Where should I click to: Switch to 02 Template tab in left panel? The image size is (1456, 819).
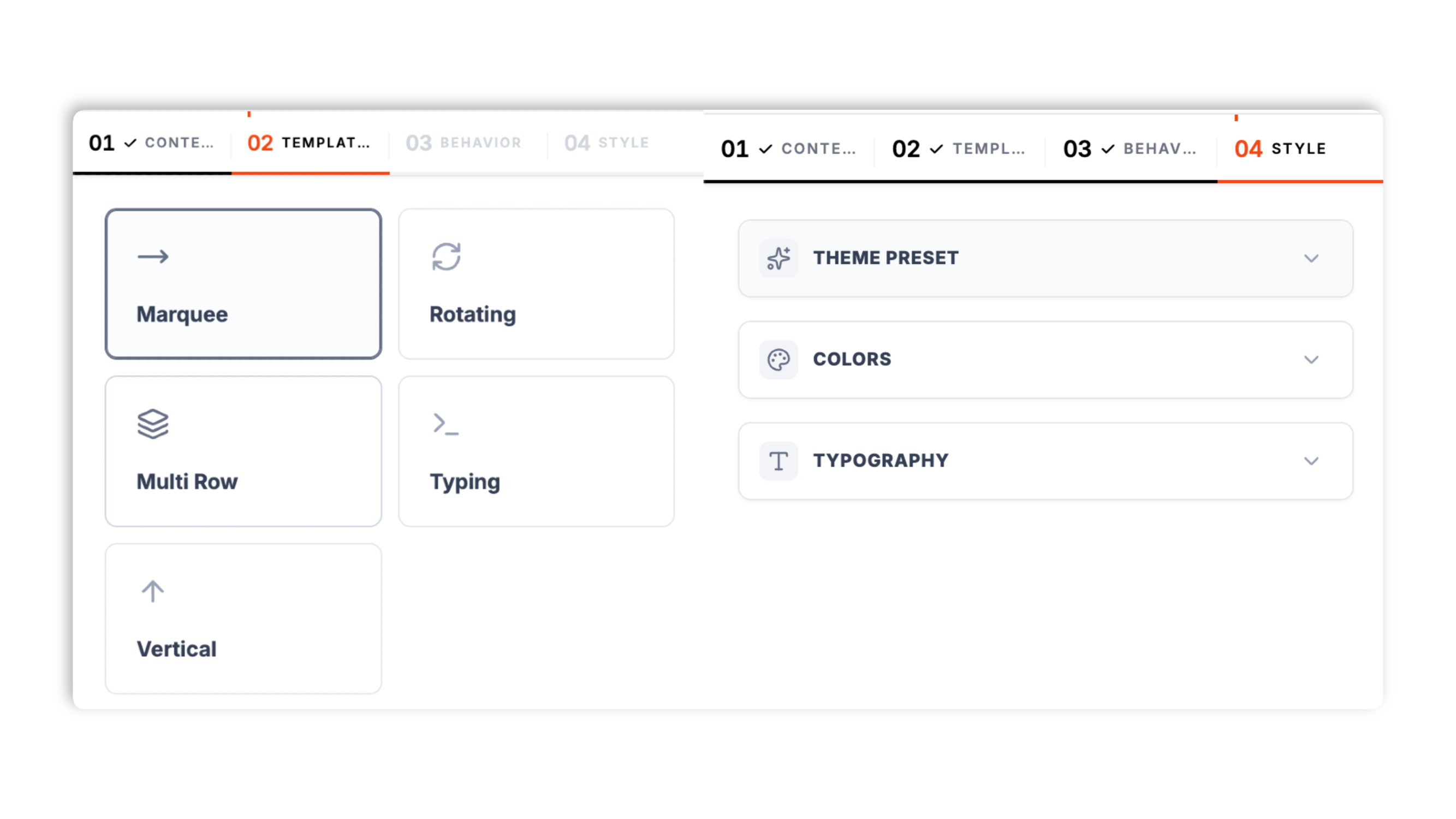coord(310,143)
